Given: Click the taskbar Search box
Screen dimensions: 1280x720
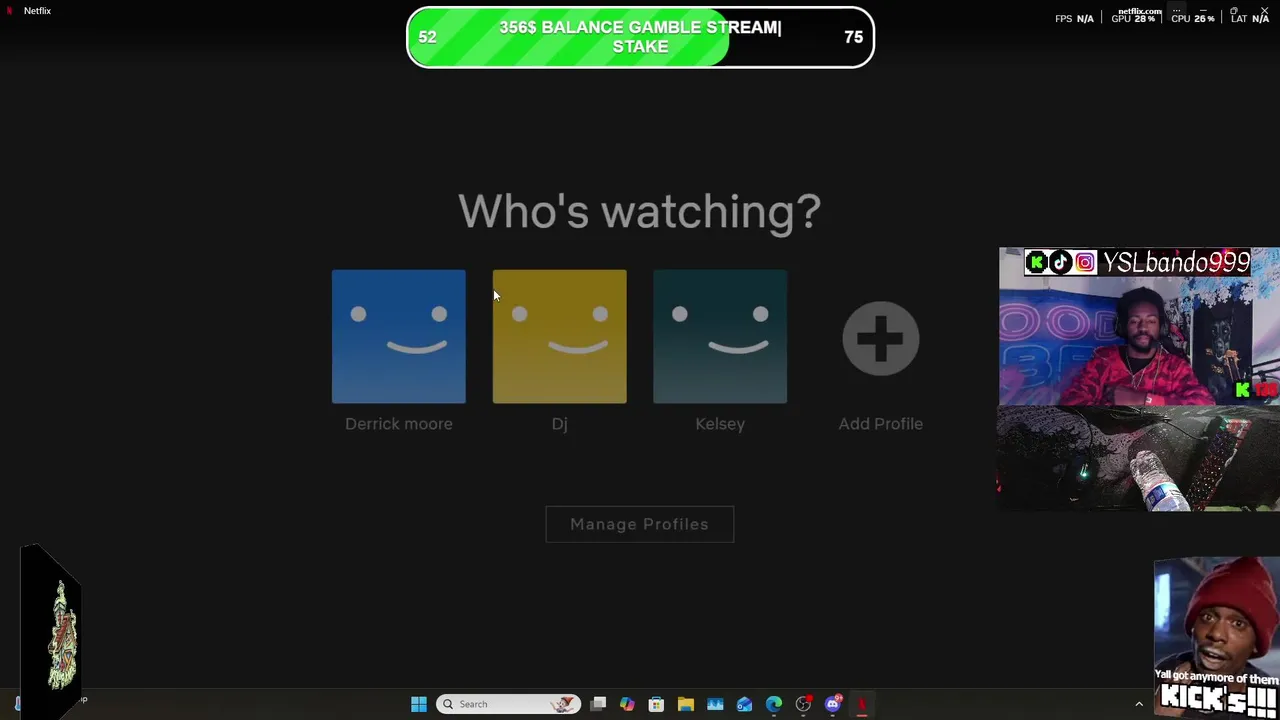Looking at the screenshot, I should click(508, 704).
